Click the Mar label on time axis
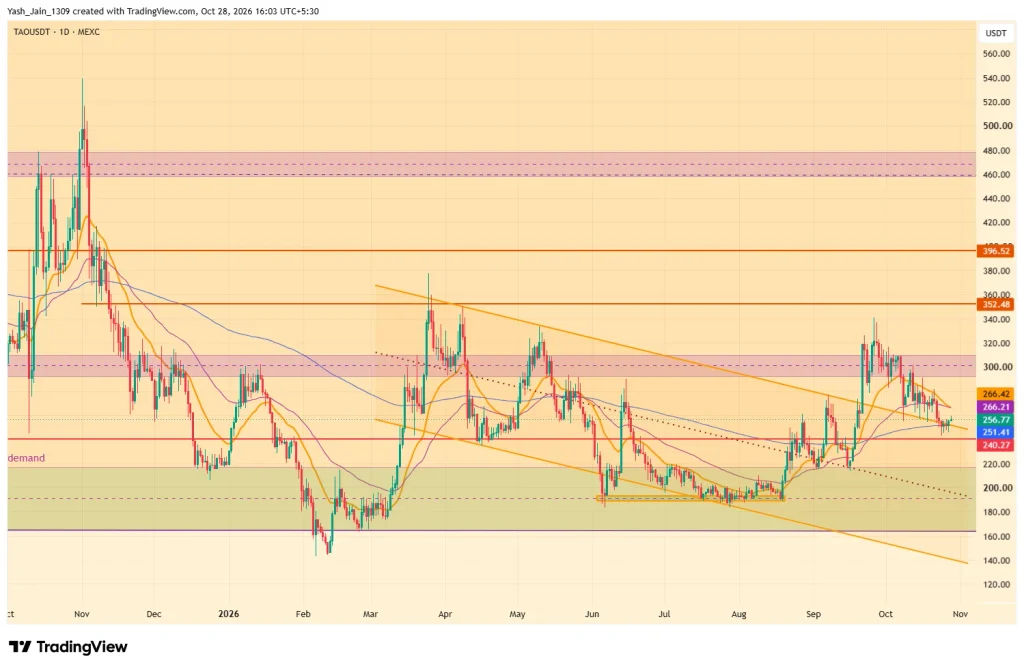The image size is (1024, 669). coord(370,614)
